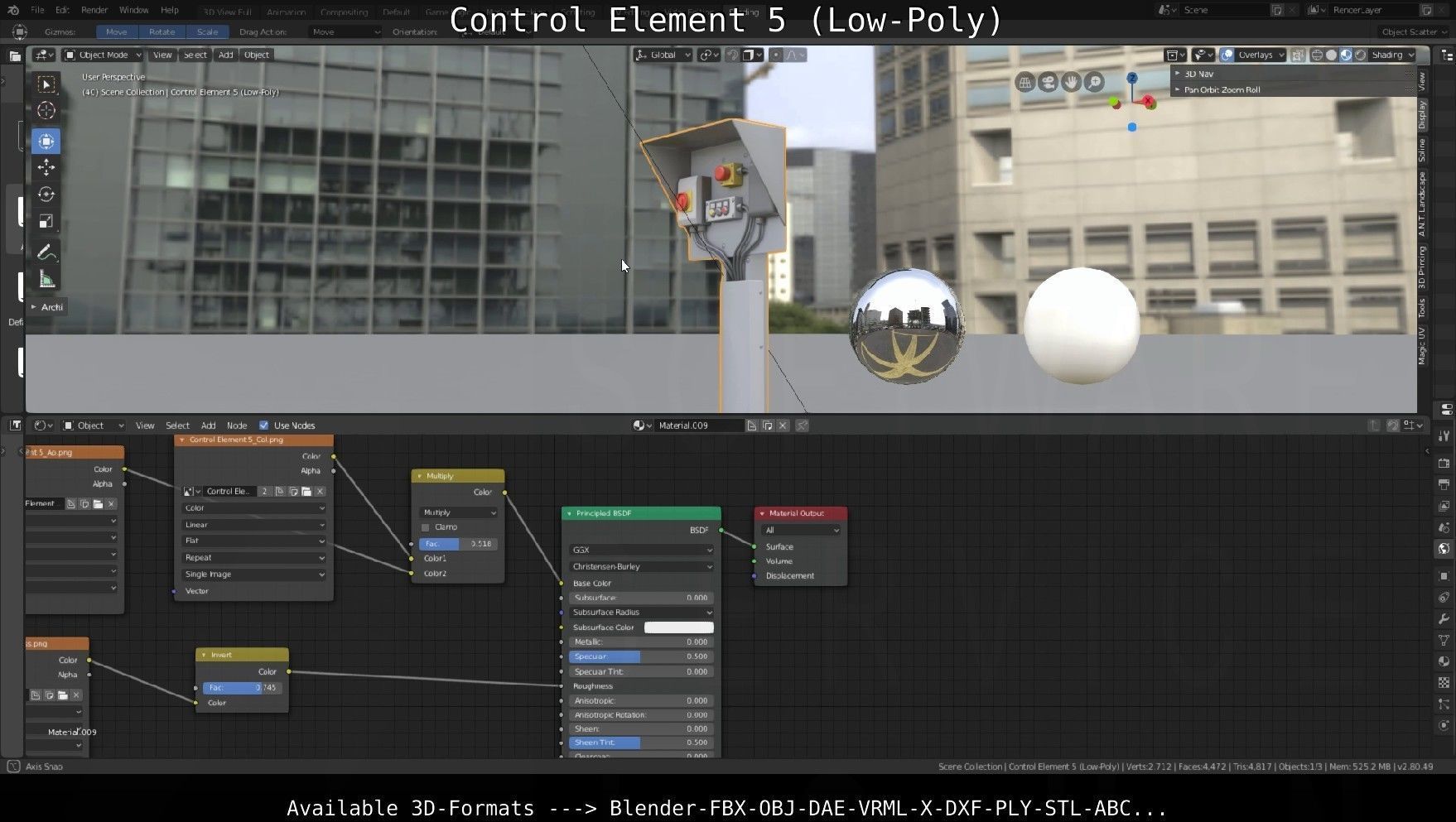This screenshot has width=1456, height=822.
Task: Click the Object Scatter button
Action: pyautogui.click(x=1414, y=32)
